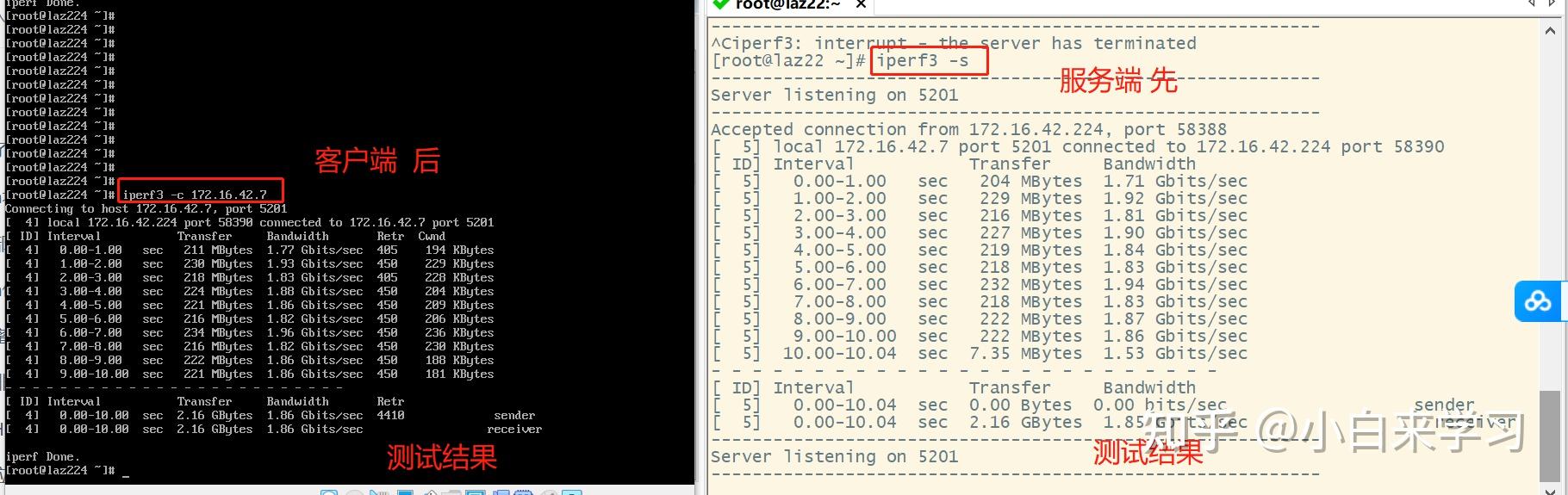
Task: Click the "219 MBytes" transfer value
Action: click(1030, 251)
